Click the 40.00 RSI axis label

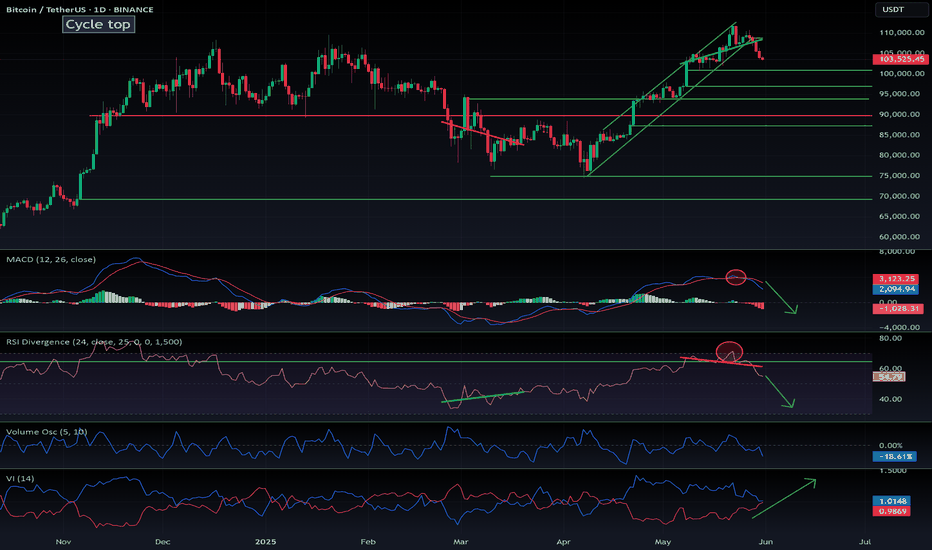(890, 399)
